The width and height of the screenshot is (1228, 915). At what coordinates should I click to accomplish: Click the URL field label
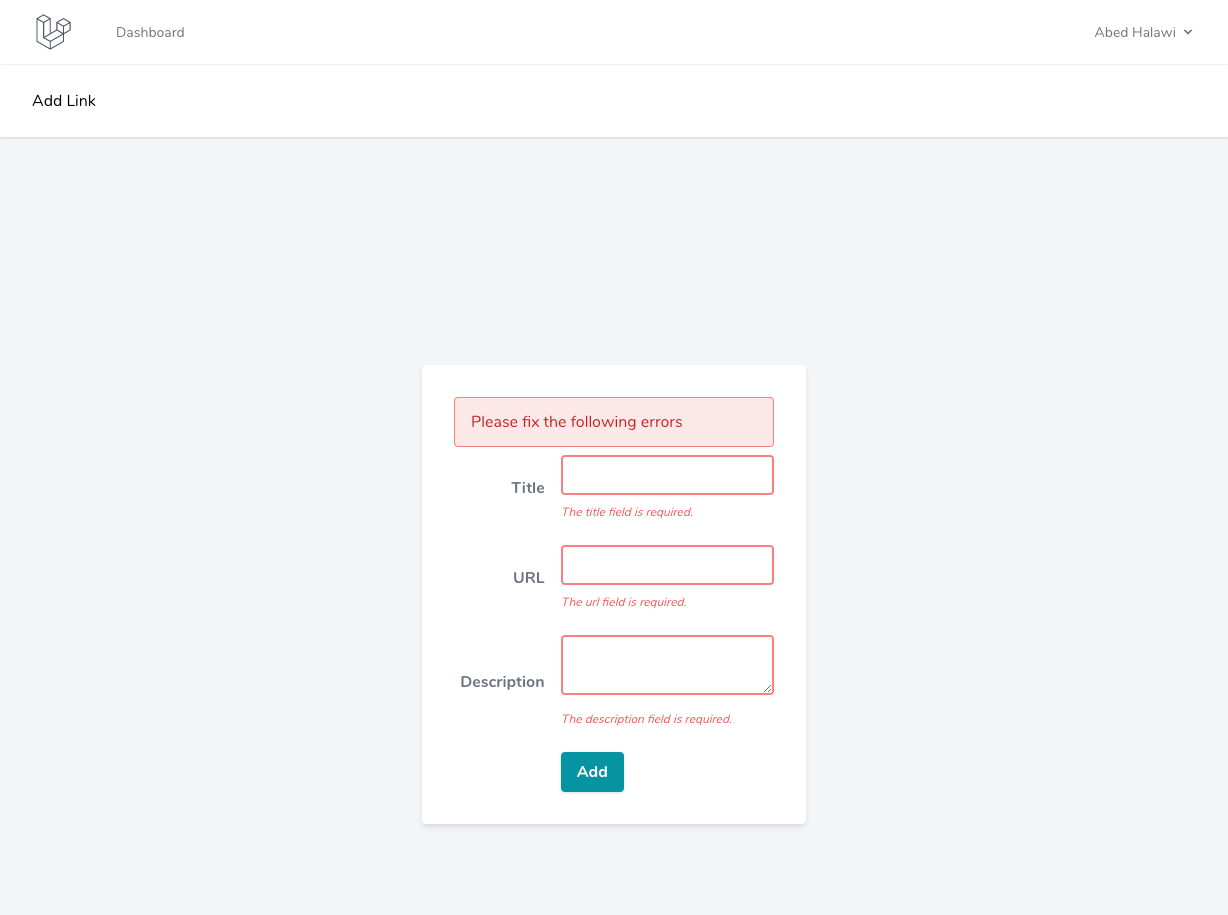[528, 577]
